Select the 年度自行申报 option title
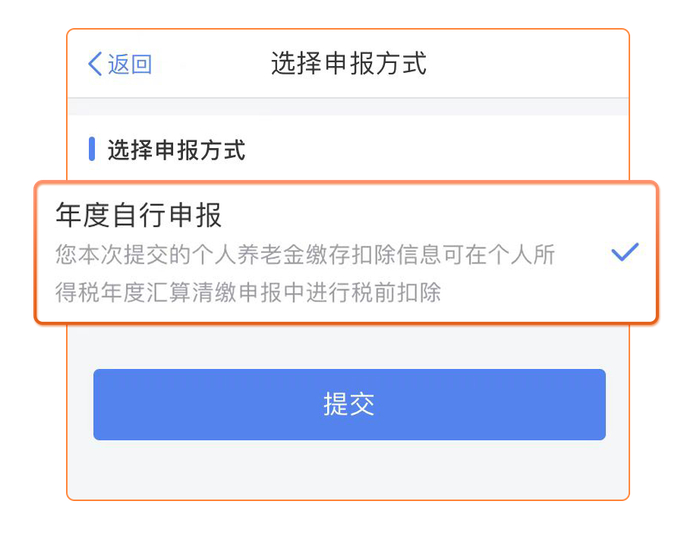The width and height of the screenshot is (700, 539). click(x=139, y=215)
